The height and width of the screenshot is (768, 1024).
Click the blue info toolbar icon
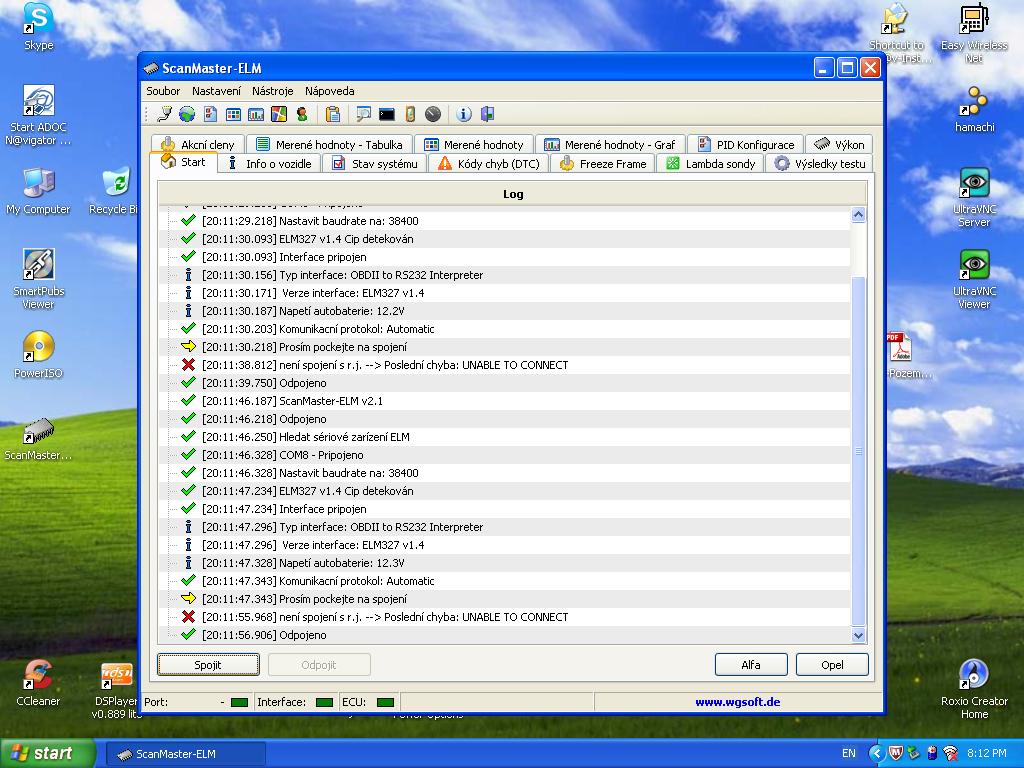[x=463, y=114]
